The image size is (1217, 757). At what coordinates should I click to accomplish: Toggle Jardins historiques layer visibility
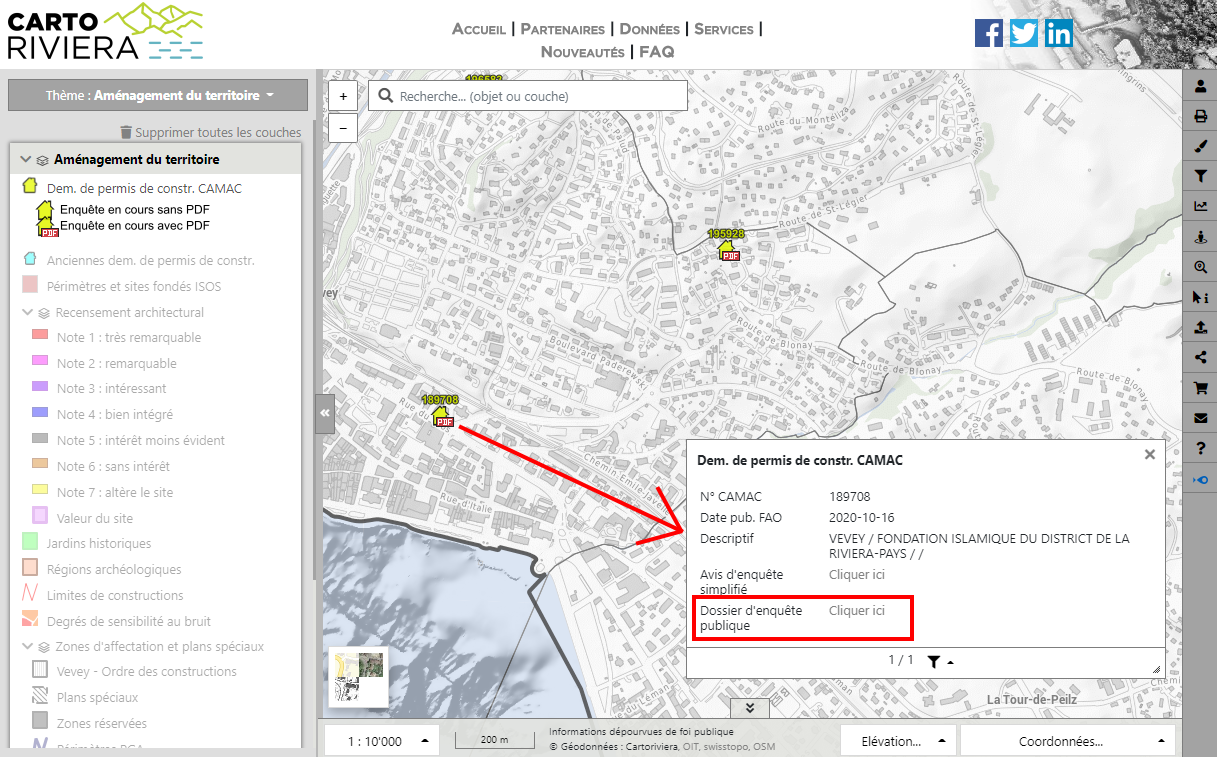click(x=30, y=543)
